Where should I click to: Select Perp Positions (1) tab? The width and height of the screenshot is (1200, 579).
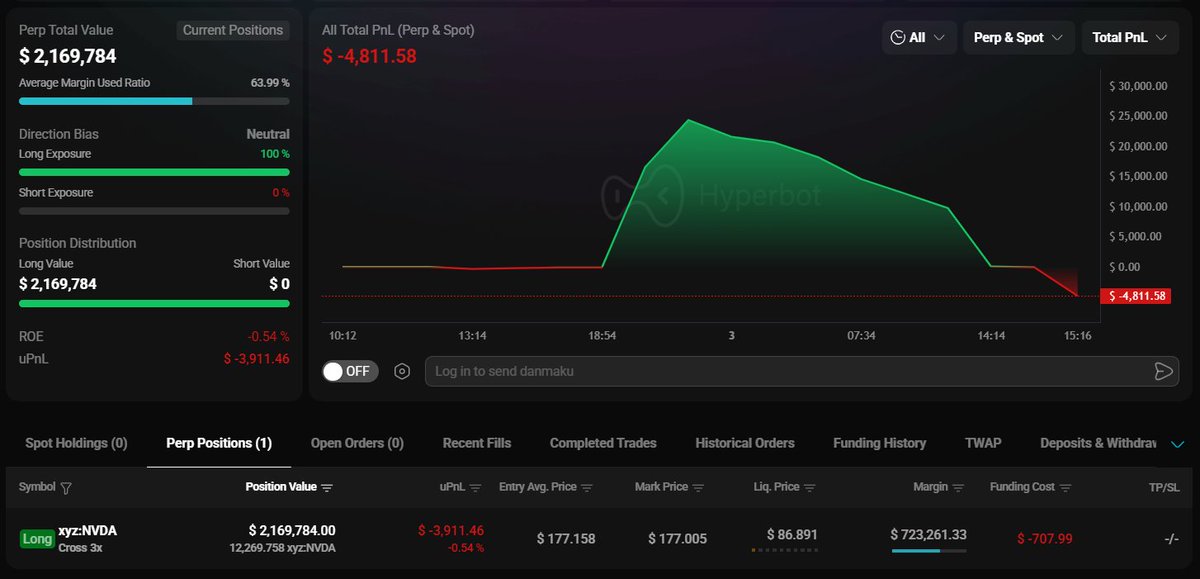coord(219,443)
